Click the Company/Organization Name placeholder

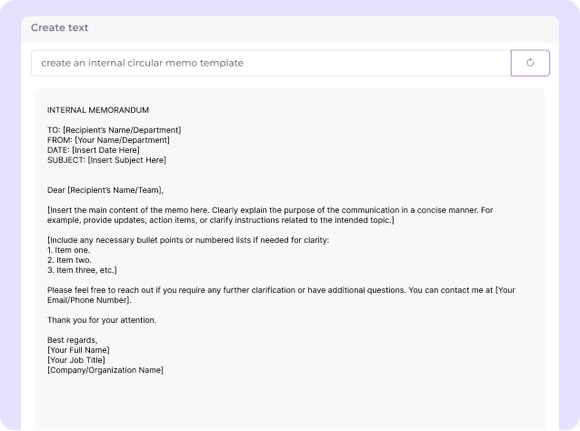click(x=105, y=370)
